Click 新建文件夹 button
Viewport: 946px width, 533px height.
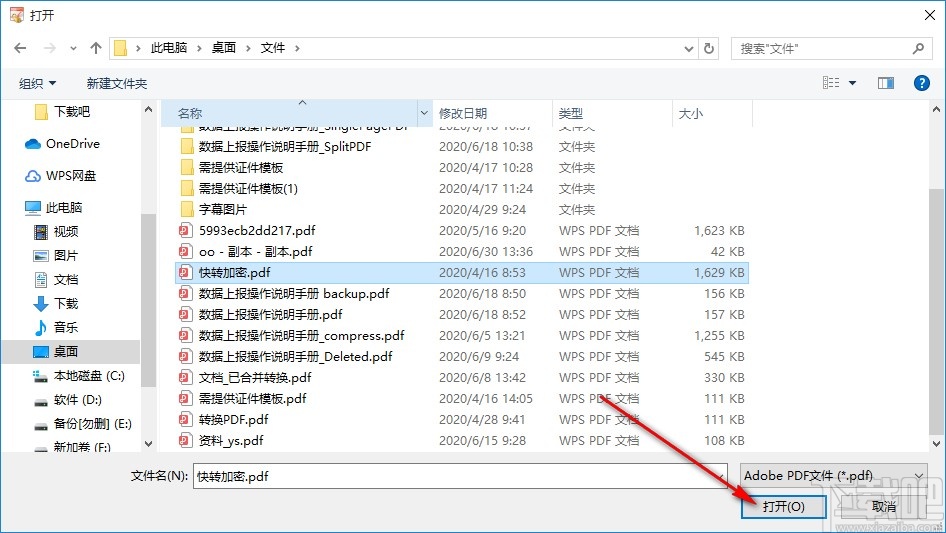click(x=117, y=83)
